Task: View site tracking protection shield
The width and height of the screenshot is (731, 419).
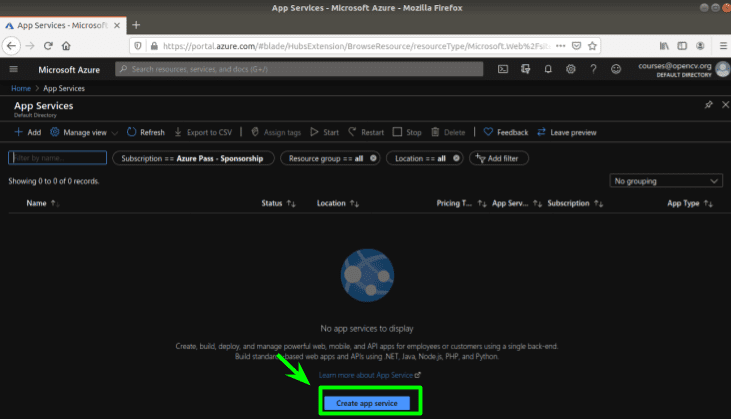Action: 138,46
